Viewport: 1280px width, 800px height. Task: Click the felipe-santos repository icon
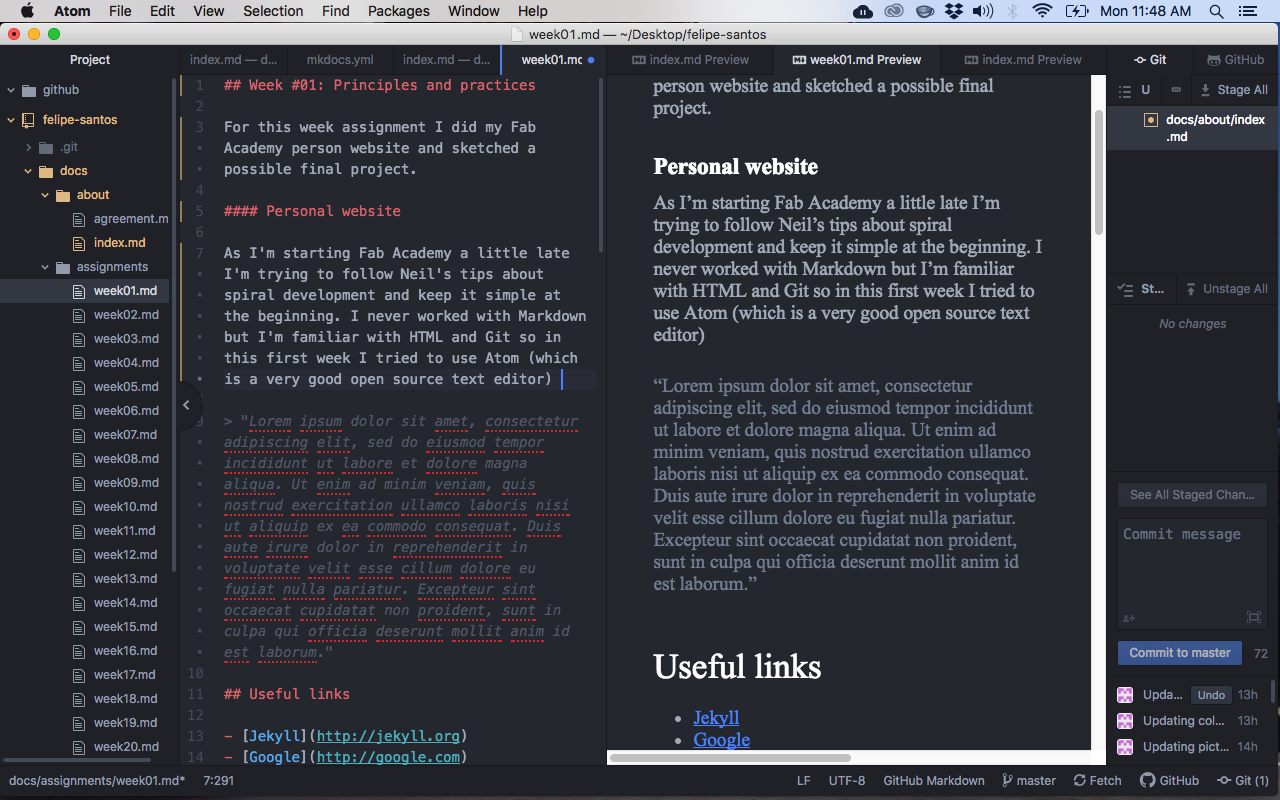28,120
